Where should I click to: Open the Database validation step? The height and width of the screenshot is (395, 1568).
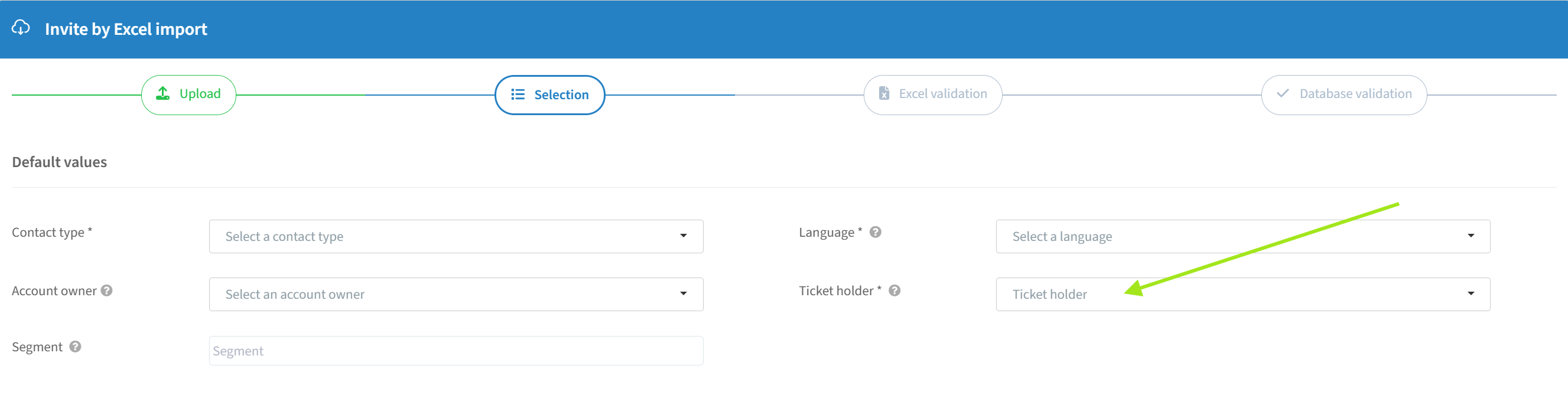click(1344, 94)
